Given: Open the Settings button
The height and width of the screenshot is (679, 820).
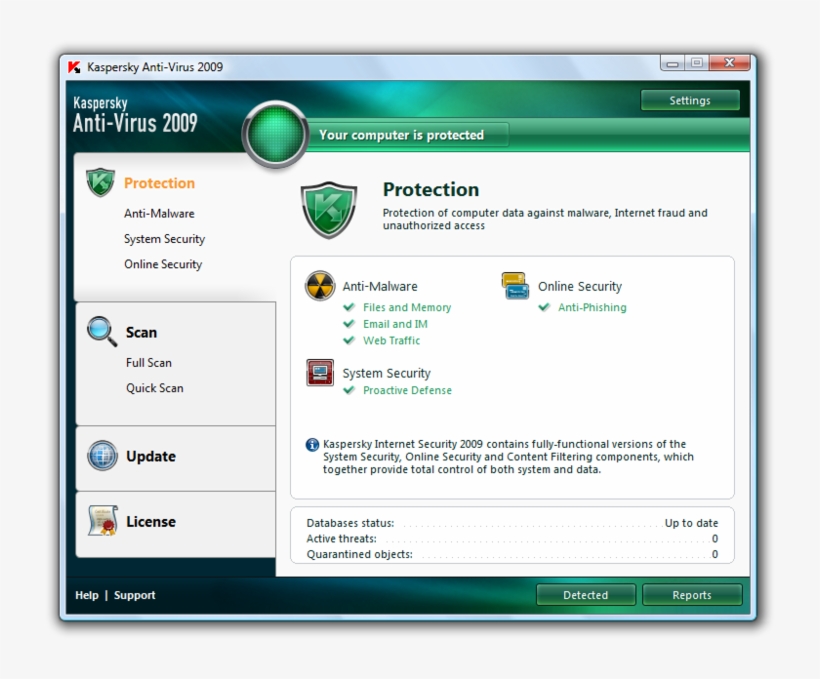Looking at the screenshot, I should (x=690, y=101).
